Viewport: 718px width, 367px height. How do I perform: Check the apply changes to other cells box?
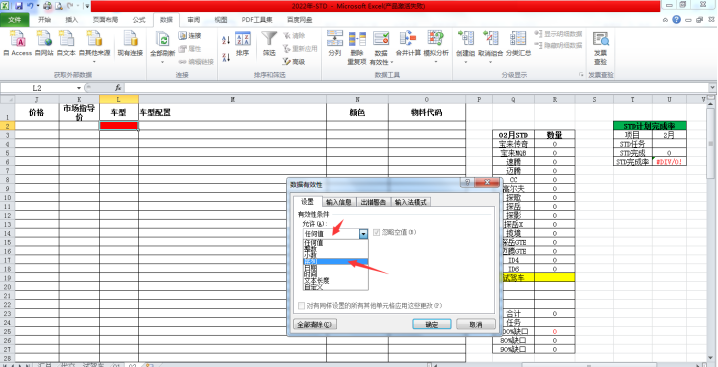[301, 305]
